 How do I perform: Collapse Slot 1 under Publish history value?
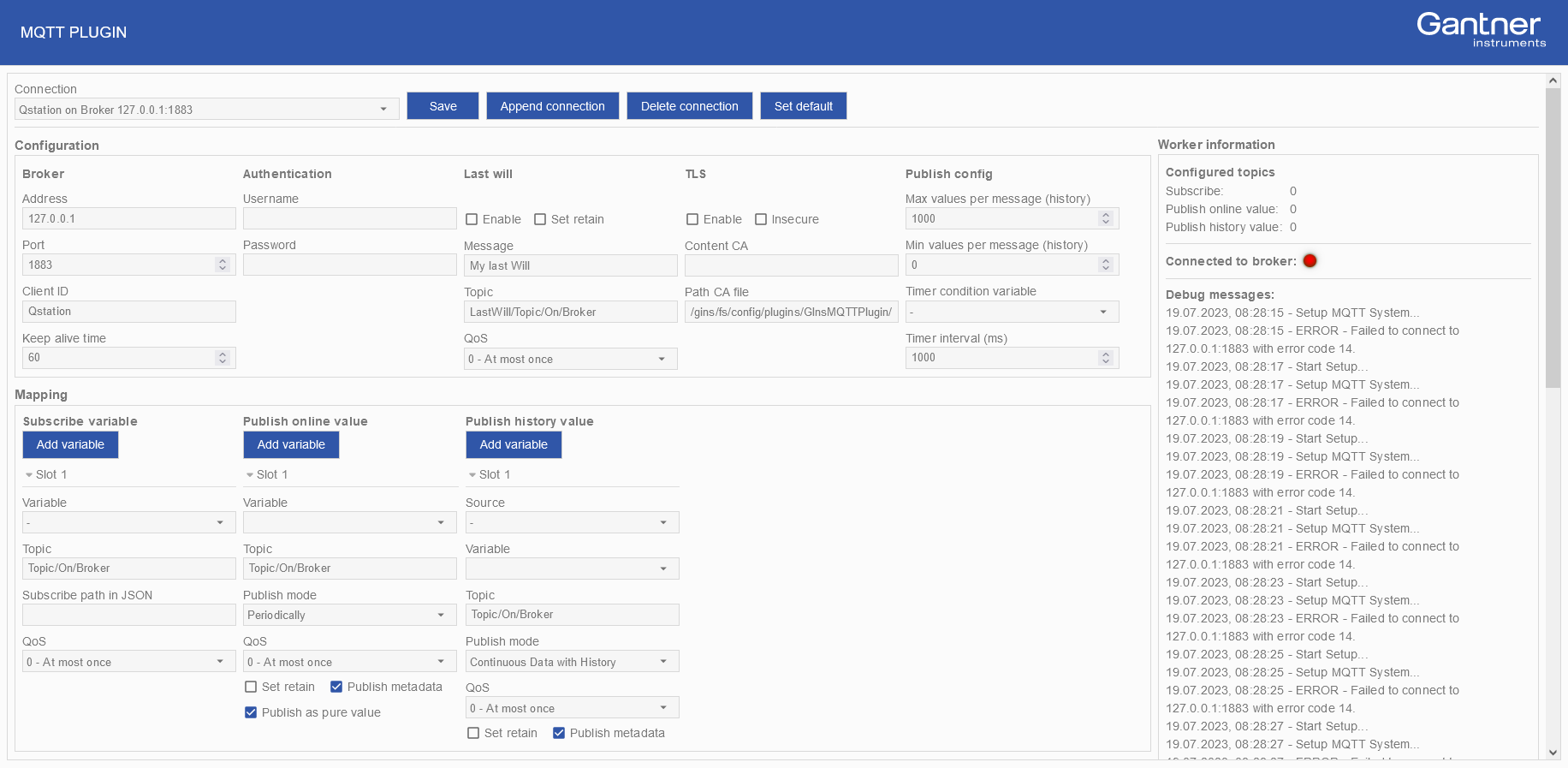pos(472,475)
